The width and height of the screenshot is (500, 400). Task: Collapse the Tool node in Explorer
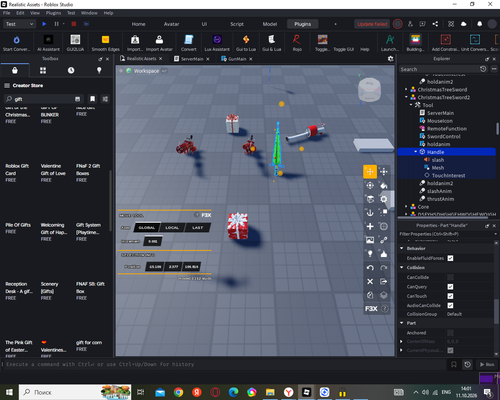[x=411, y=105]
